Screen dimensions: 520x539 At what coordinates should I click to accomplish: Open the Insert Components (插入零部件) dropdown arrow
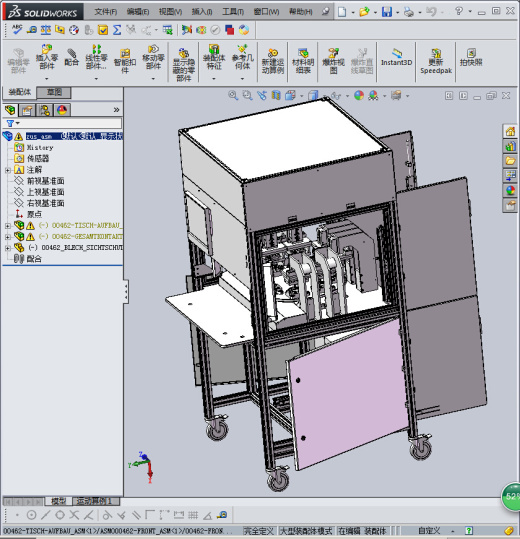click(x=47, y=79)
